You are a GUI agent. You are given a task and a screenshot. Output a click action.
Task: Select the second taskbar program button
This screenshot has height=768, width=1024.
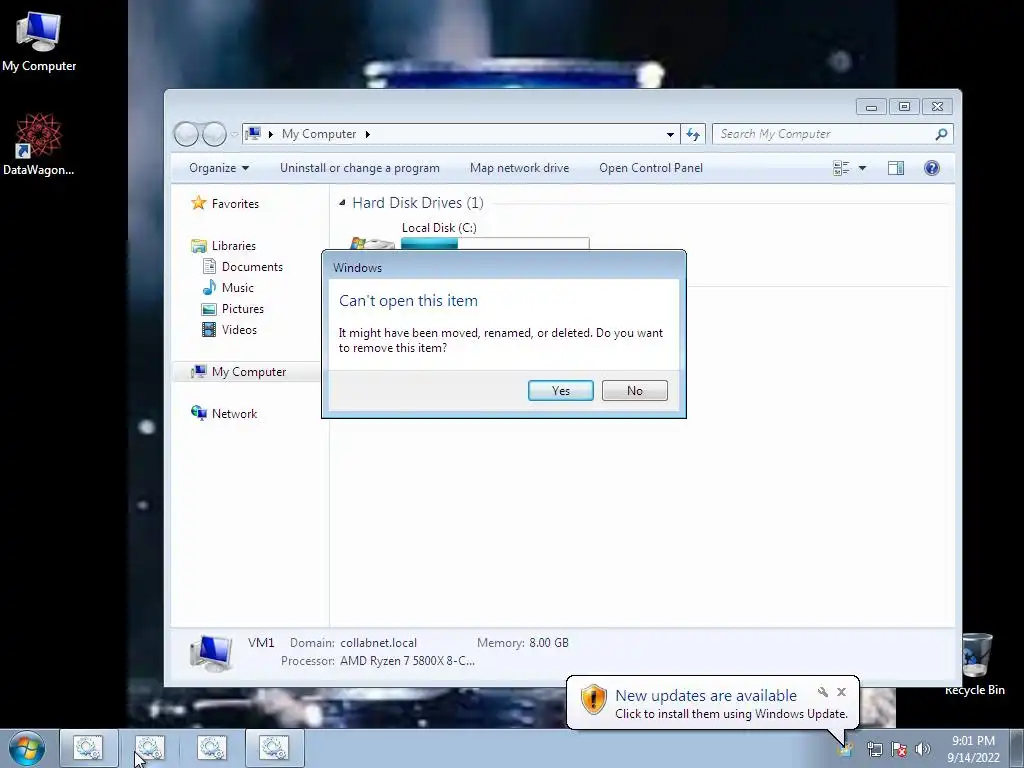pyautogui.click(x=150, y=748)
